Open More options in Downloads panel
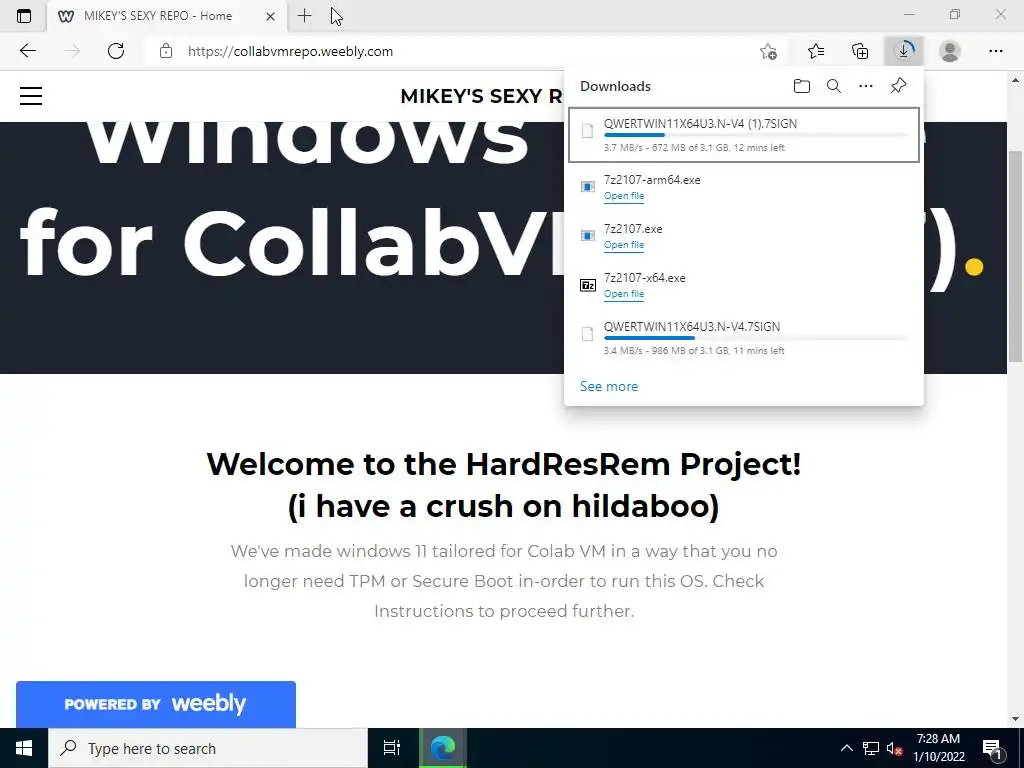 point(866,86)
